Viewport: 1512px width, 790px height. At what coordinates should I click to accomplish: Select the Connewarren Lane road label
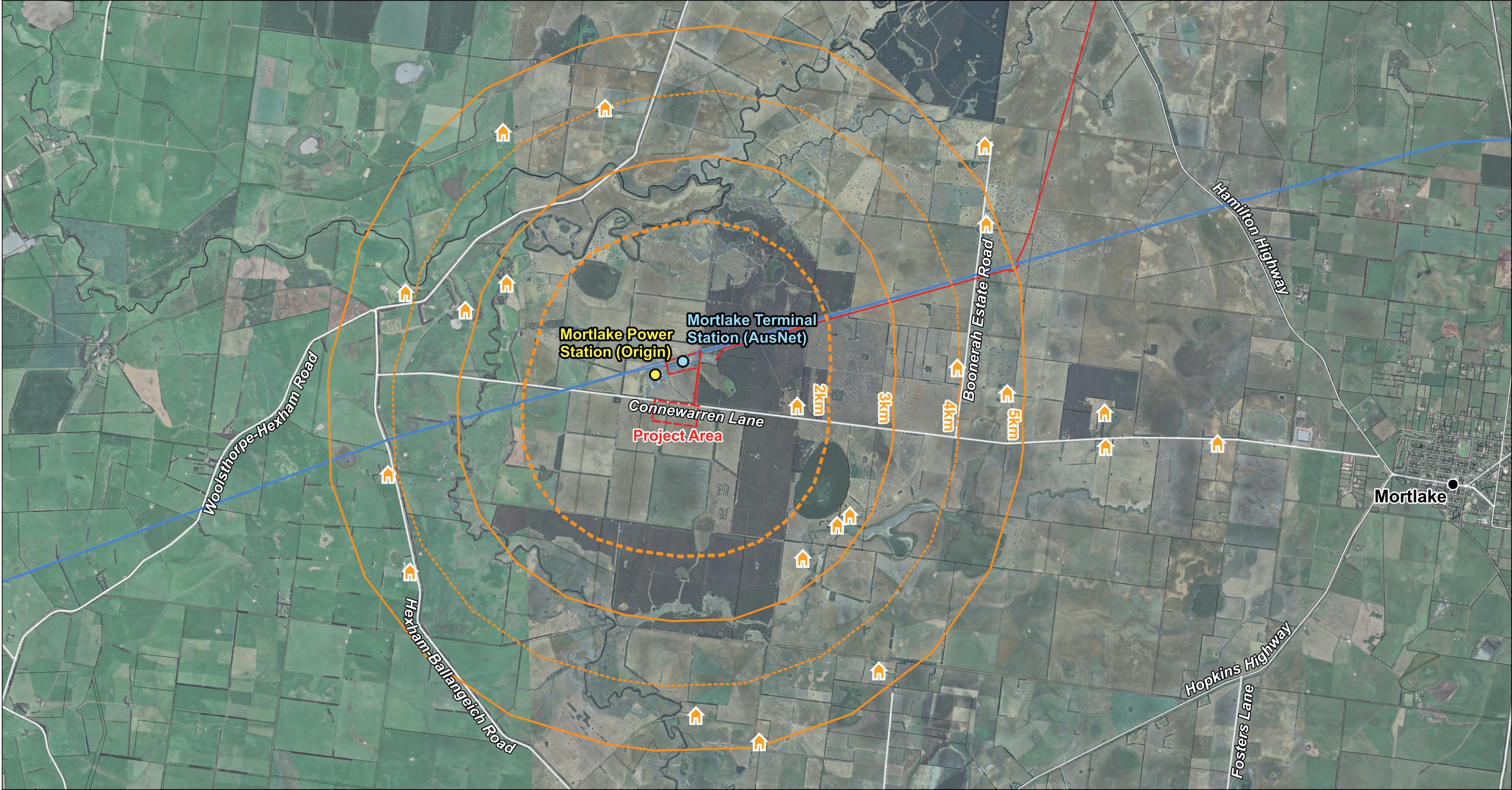tap(696, 413)
